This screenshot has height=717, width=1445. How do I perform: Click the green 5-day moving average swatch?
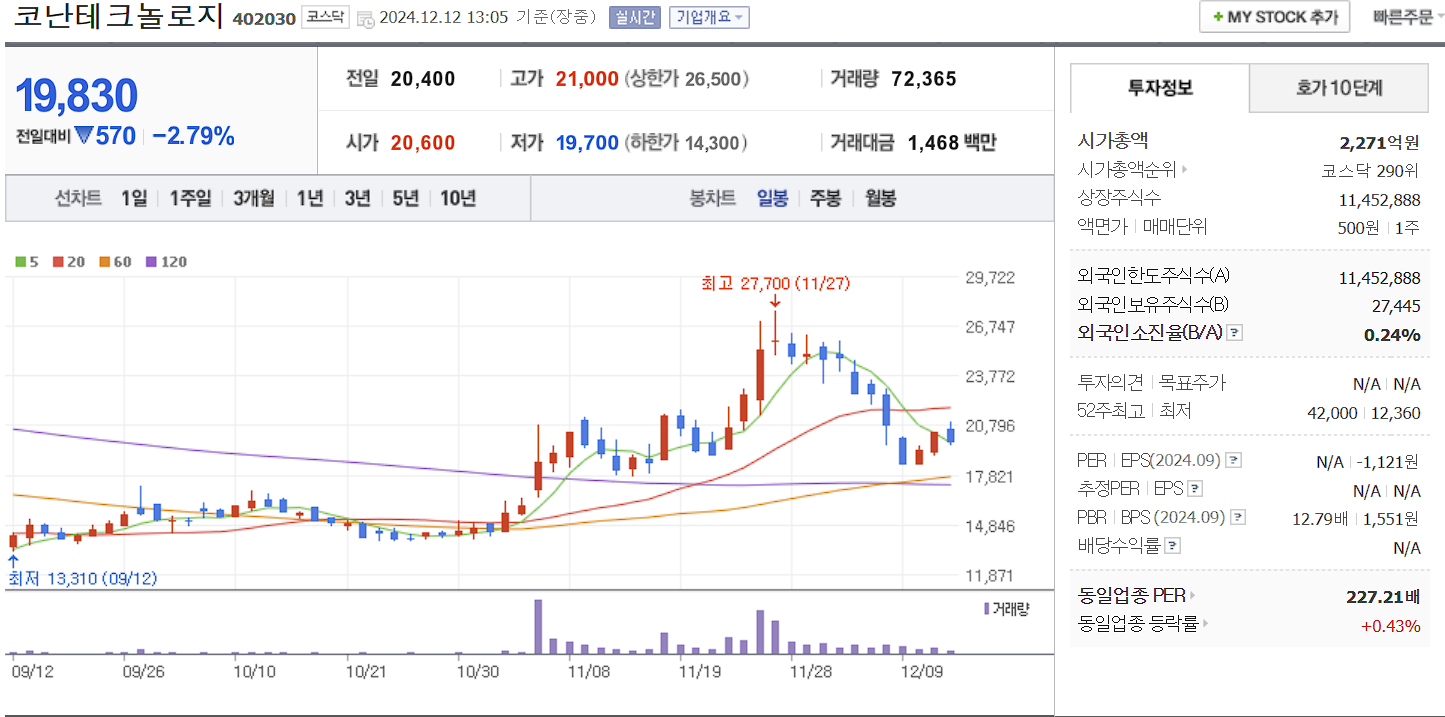coord(22,259)
